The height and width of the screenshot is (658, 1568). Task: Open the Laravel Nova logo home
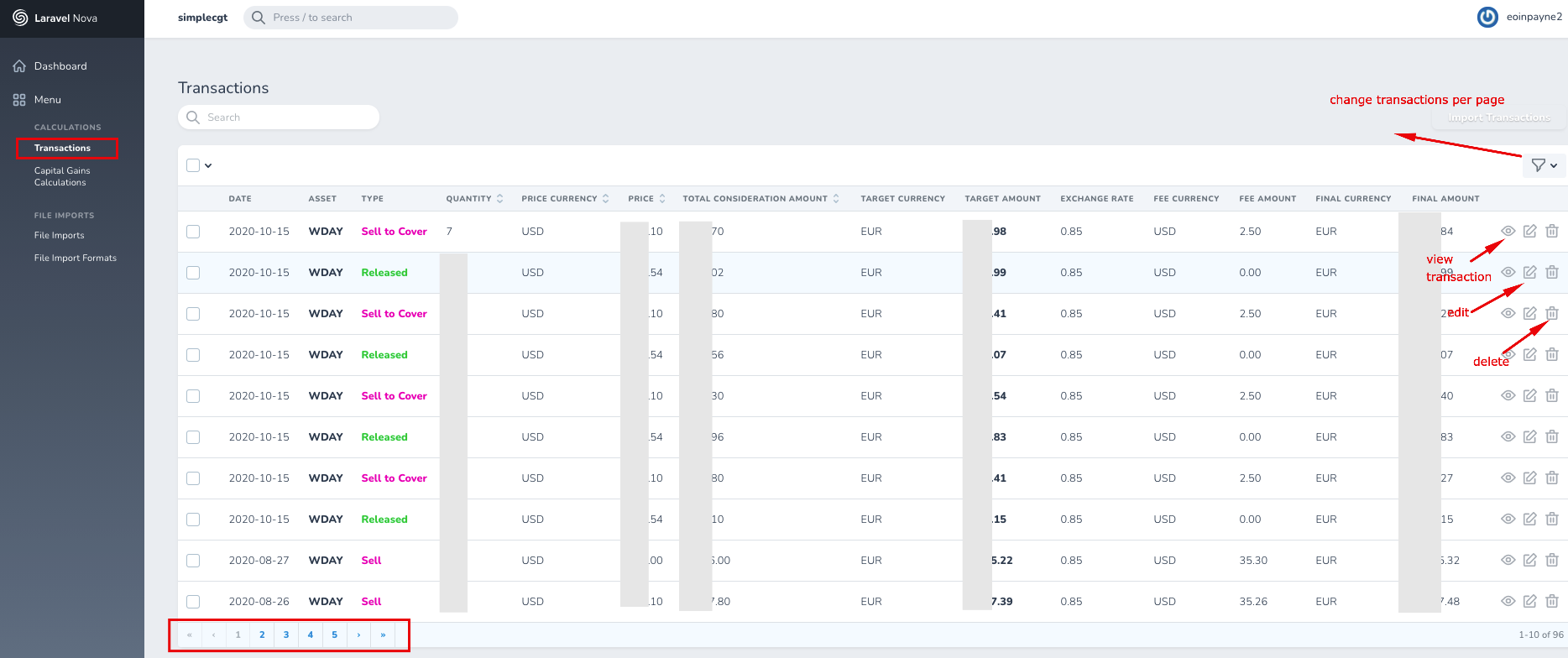tap(55, 18)
